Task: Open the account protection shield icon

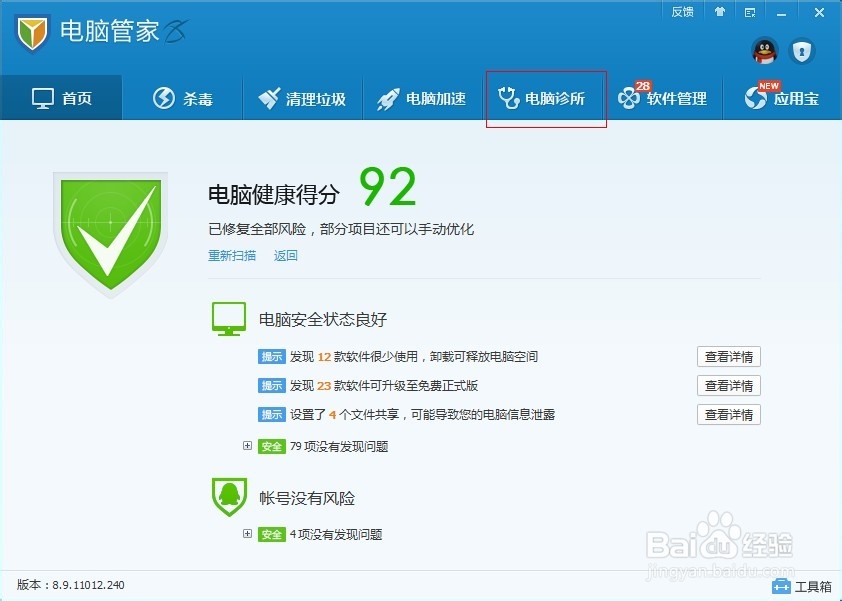Action: pyautogui.click(x=802, y=52)
